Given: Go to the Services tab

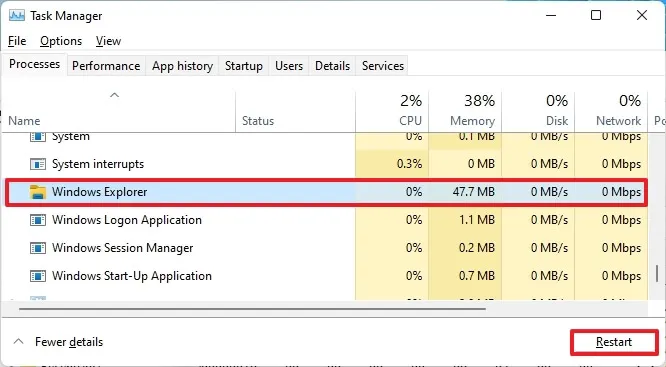Looking at the screenshot, I should point(383,66).
